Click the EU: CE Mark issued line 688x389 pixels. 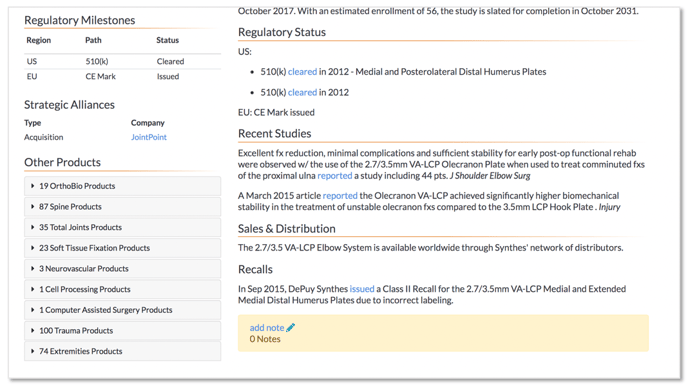276,112
